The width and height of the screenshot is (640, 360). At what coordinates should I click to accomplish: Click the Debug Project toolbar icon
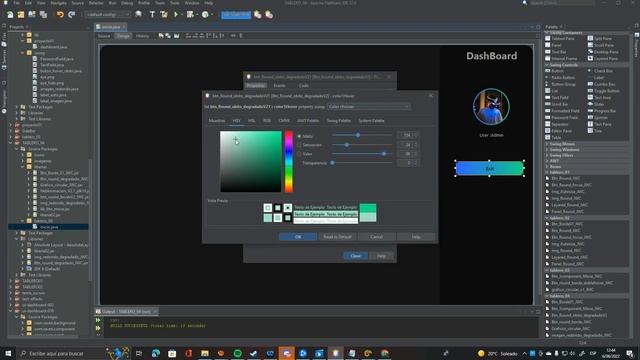(190, 15)
